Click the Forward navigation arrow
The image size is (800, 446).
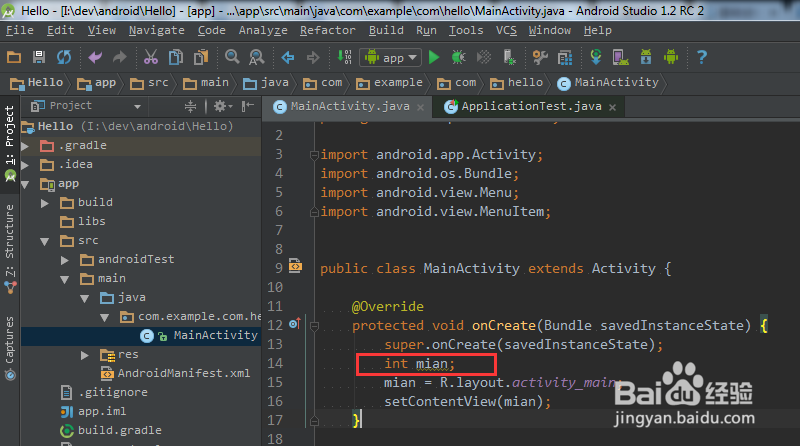pos(313,58)
